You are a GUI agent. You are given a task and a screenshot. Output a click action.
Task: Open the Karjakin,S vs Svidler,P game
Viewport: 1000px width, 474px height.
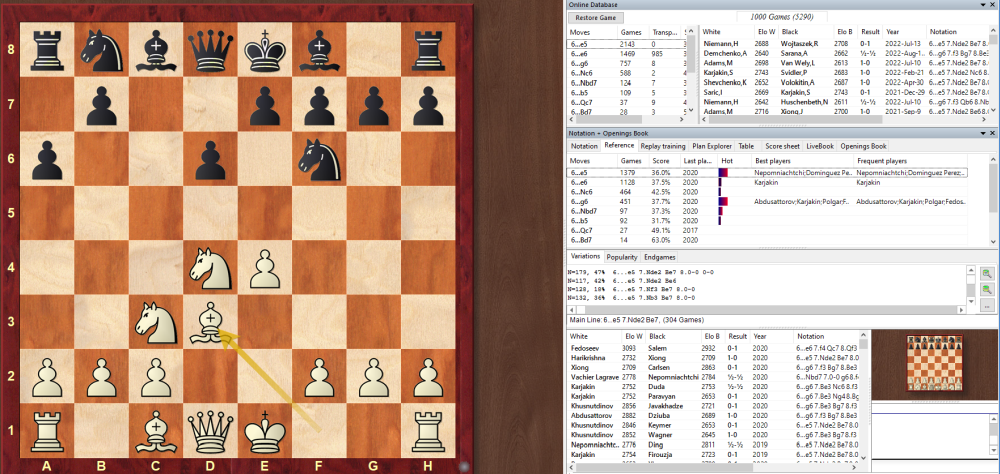click(846, 72)
